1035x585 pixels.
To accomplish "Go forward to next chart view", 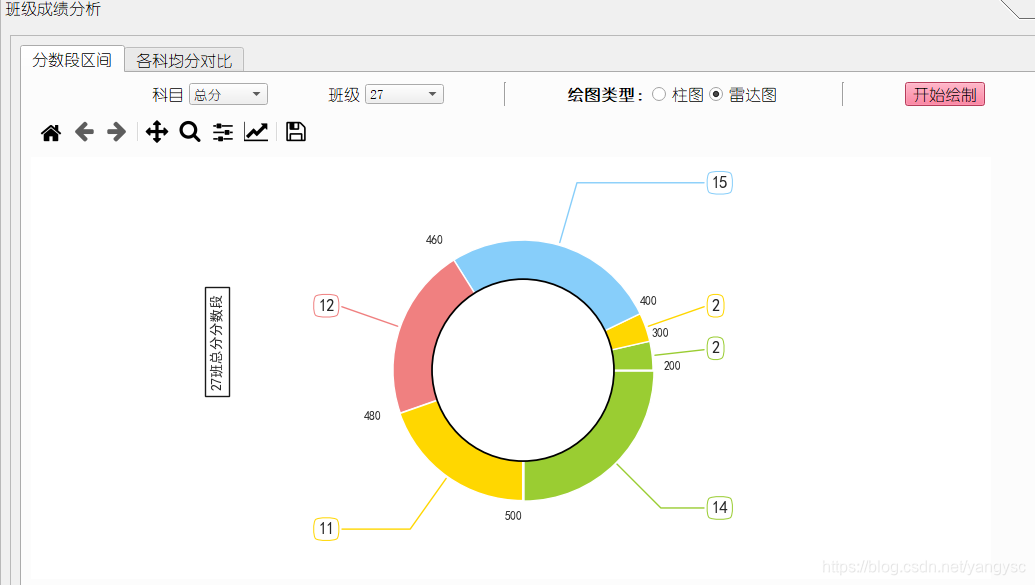I will click(116, 132).
